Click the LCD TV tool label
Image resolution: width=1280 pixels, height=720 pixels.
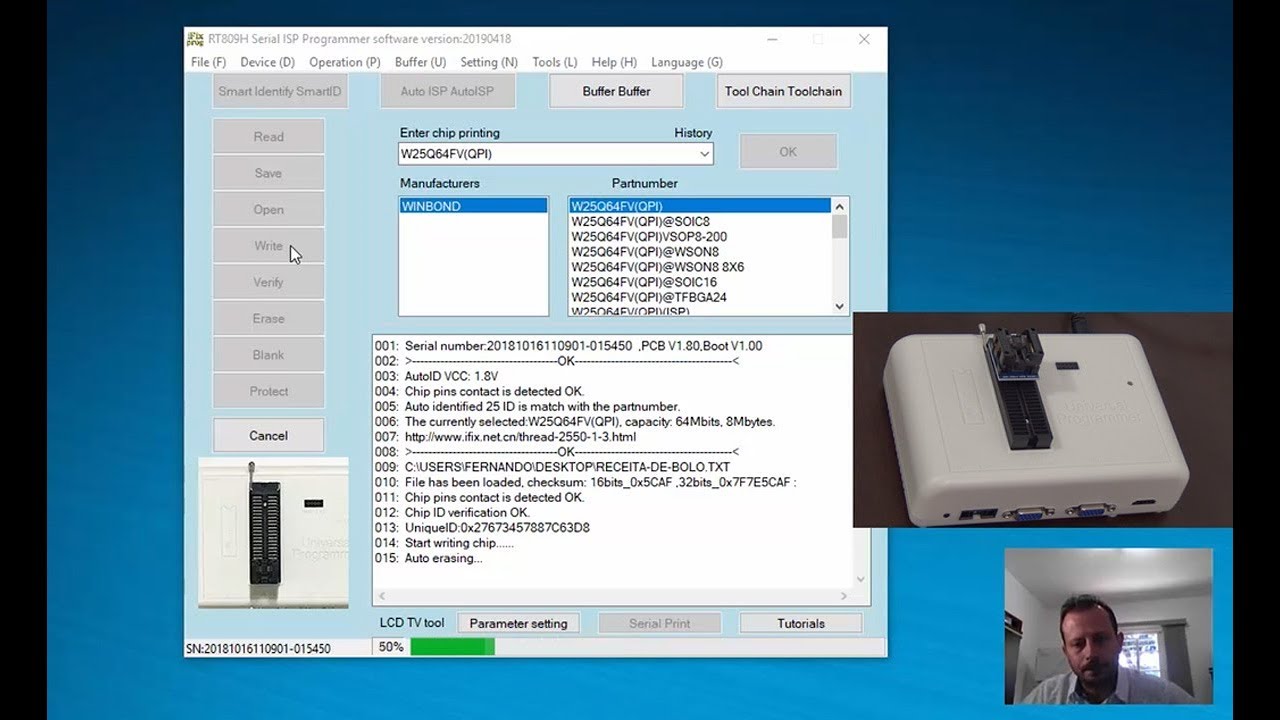tap(412, 623)
